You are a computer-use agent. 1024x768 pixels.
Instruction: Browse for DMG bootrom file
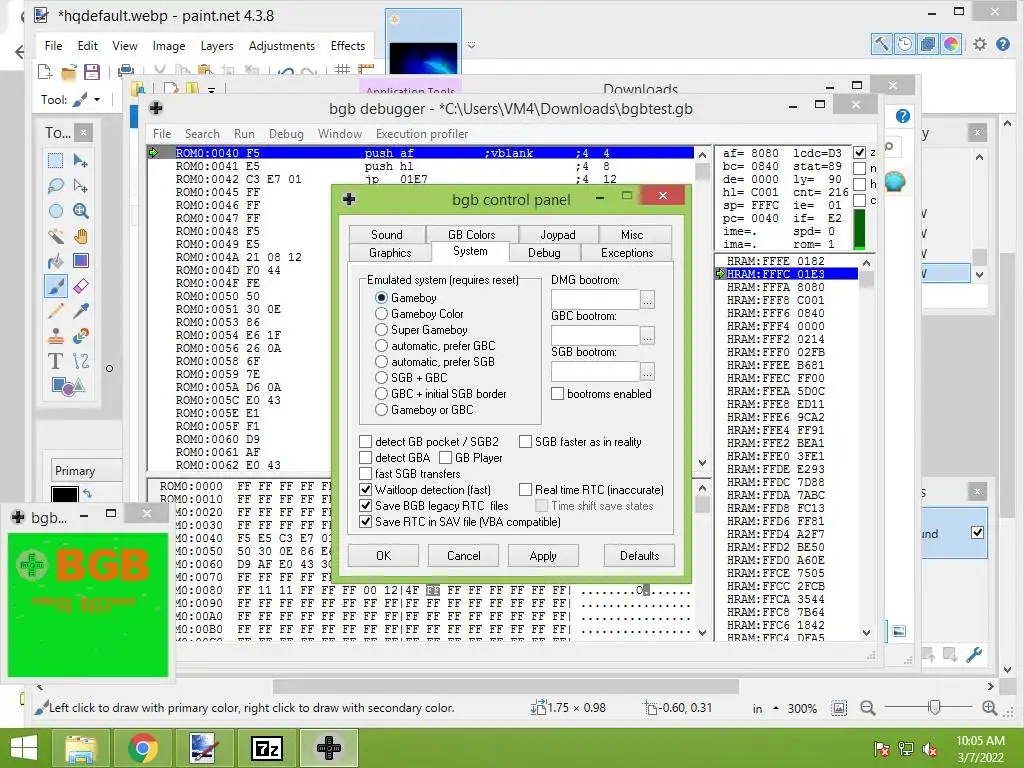point(647,300)
